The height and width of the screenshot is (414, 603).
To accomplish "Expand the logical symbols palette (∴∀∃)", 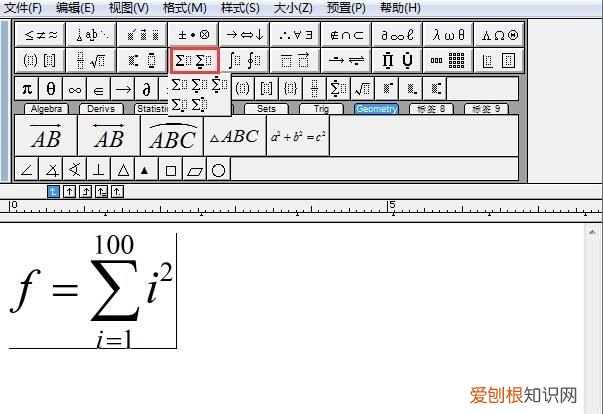I will click(295, 35).
